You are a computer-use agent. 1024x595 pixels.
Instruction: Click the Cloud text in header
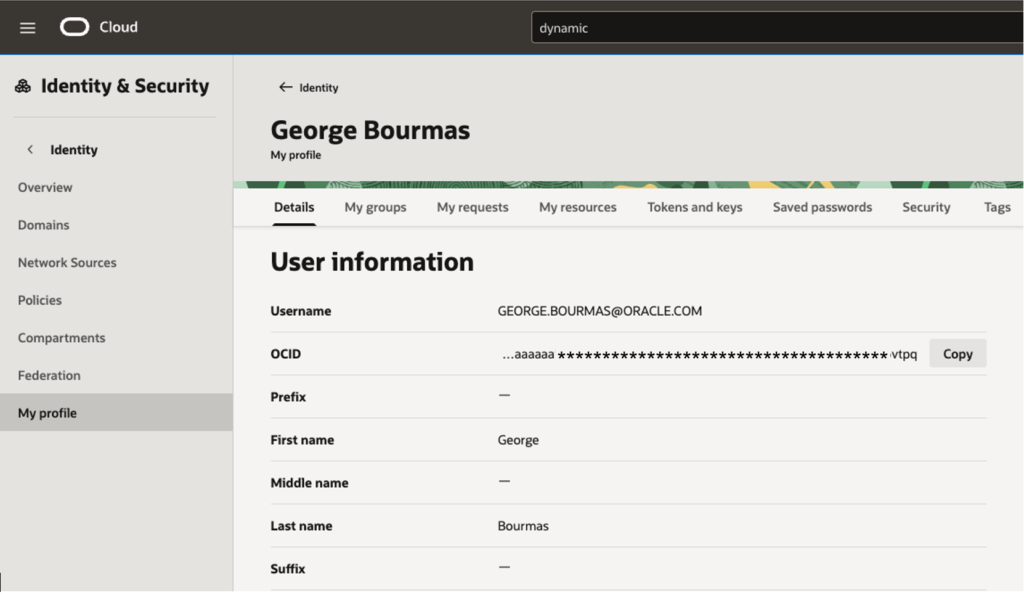[x=118, y=27]
